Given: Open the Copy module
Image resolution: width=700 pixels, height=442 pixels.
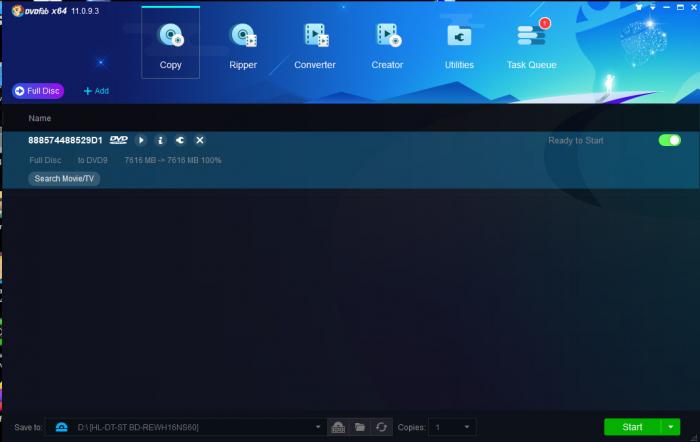Looking at the screenshot, I should (170, 43).
